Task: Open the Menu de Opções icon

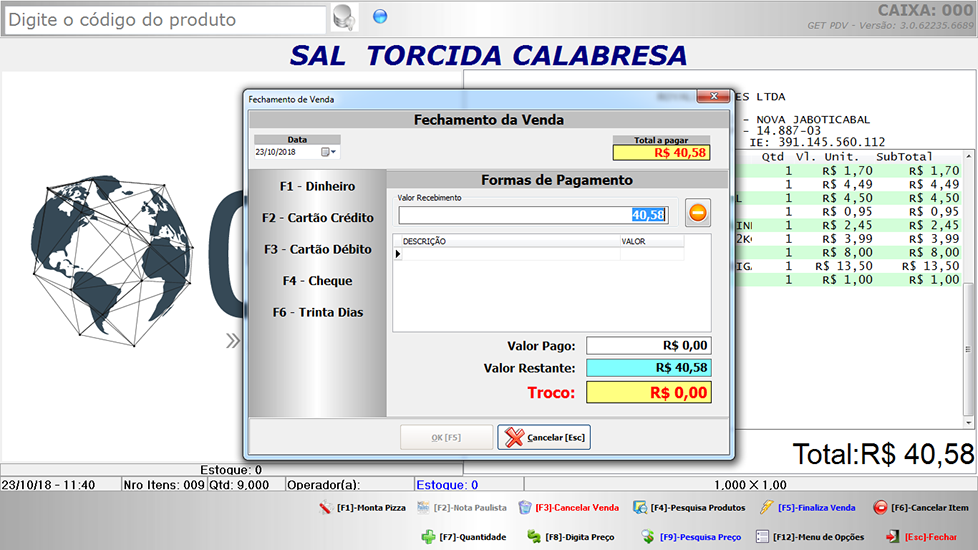Action: (x=764, y=537)
